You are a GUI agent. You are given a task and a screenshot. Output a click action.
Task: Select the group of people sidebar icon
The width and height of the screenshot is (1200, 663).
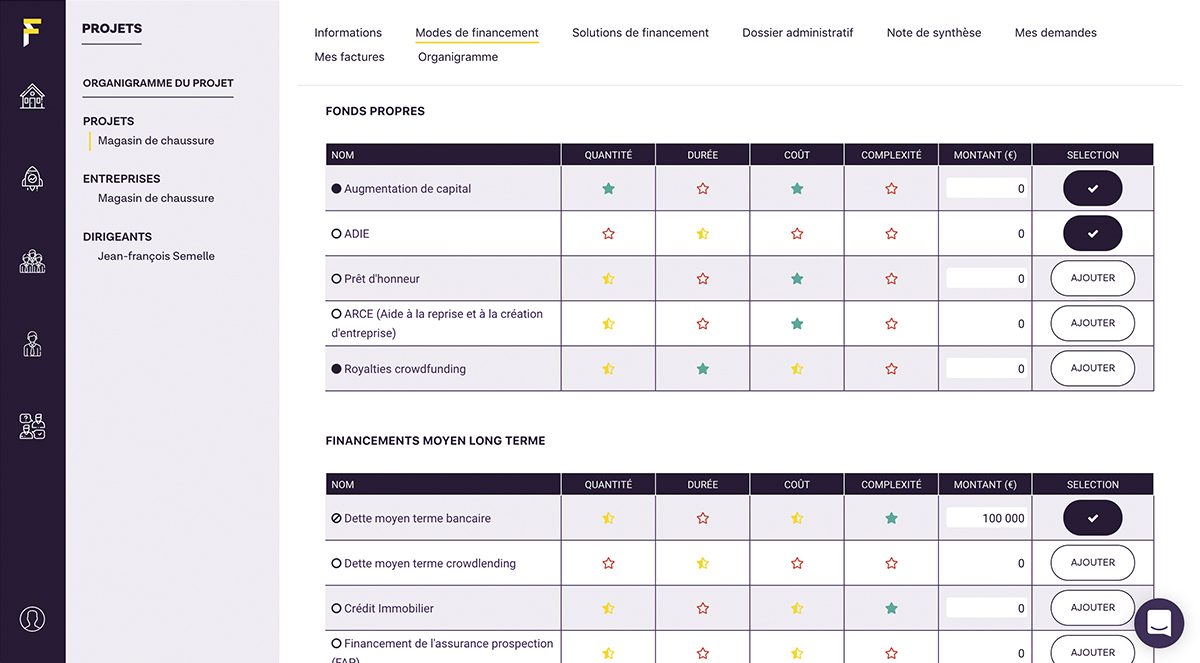point(33,261)
